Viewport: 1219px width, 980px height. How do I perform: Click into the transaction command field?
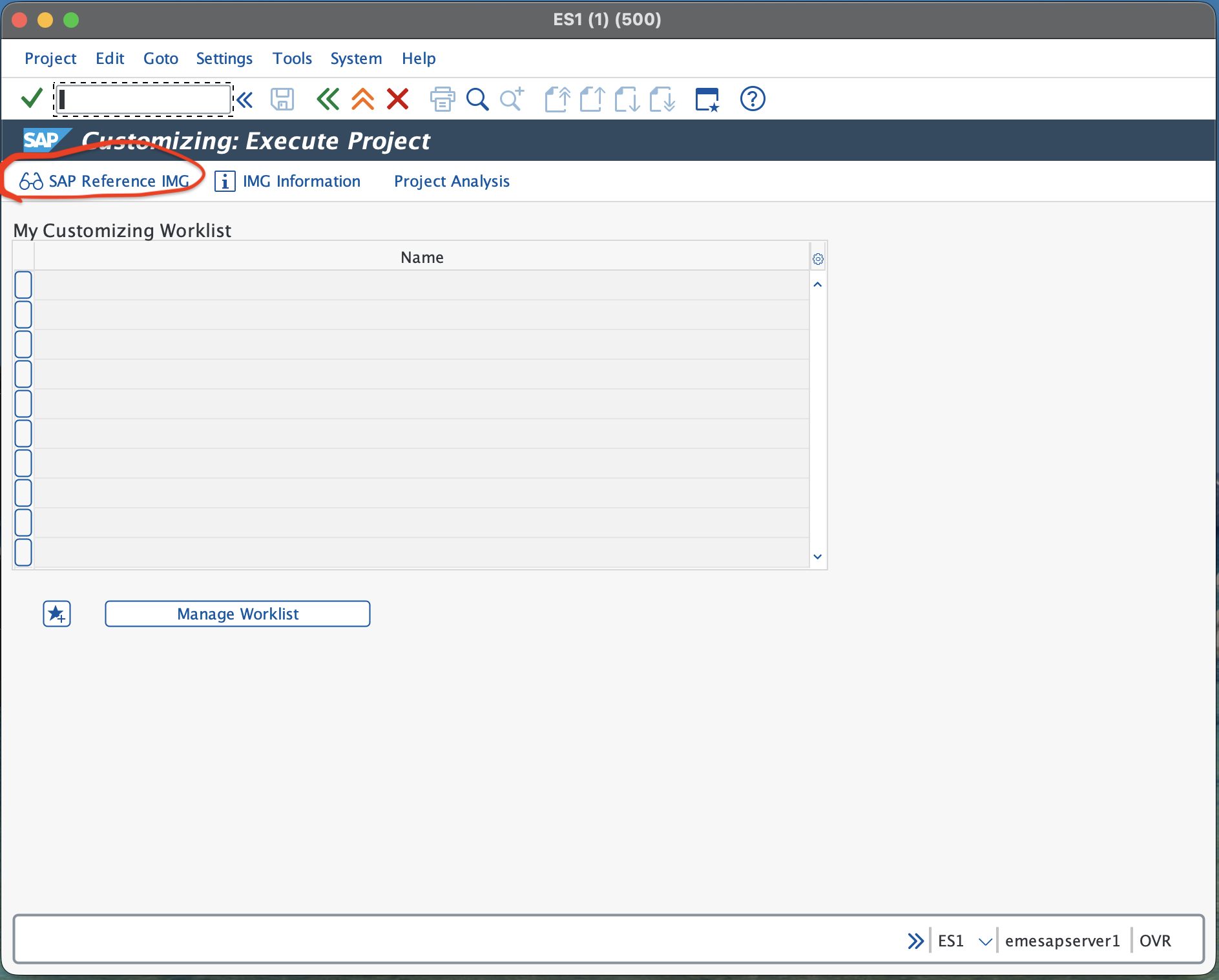pos(143,99)
